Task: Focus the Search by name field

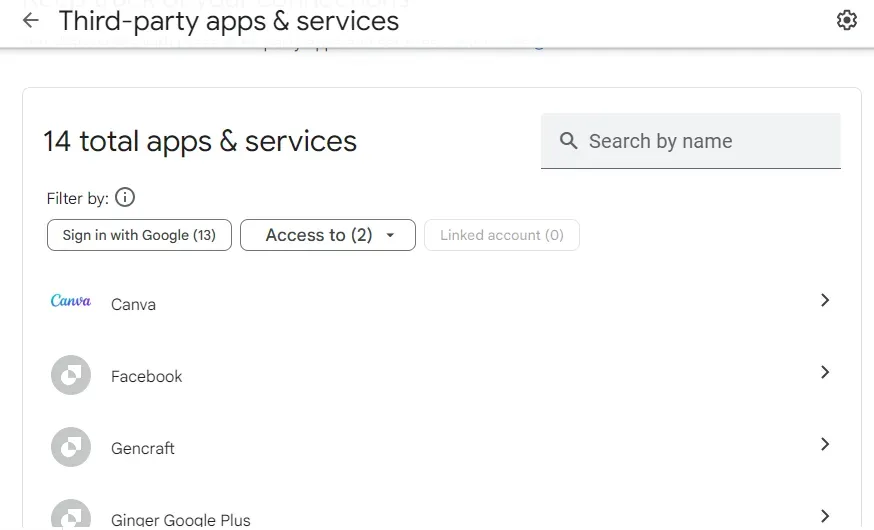Action: click(691, 141)
